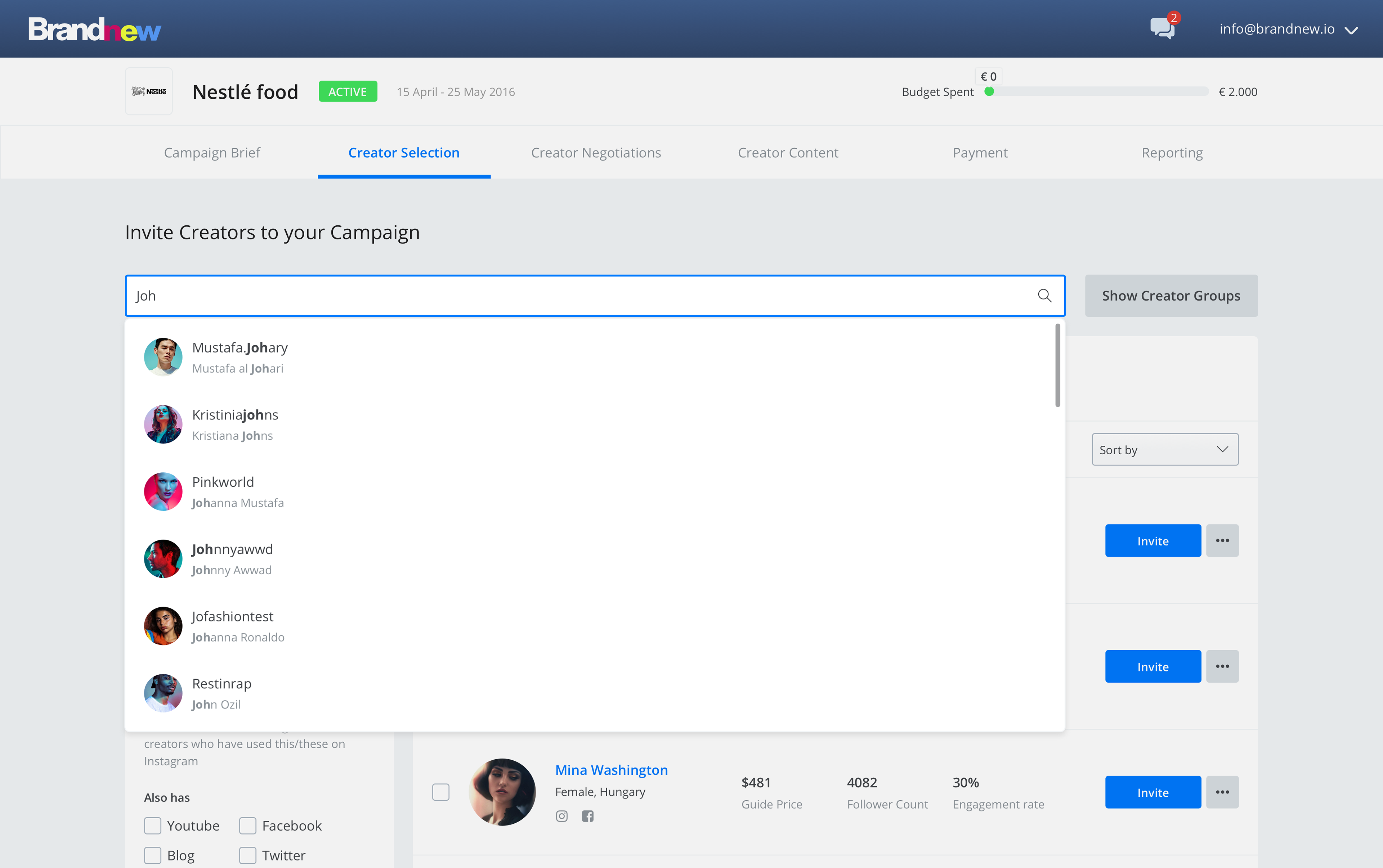Select Jofashiontest avatar in suggestions
This screenshot has height=868, width=1383.
tap(163, 626)
